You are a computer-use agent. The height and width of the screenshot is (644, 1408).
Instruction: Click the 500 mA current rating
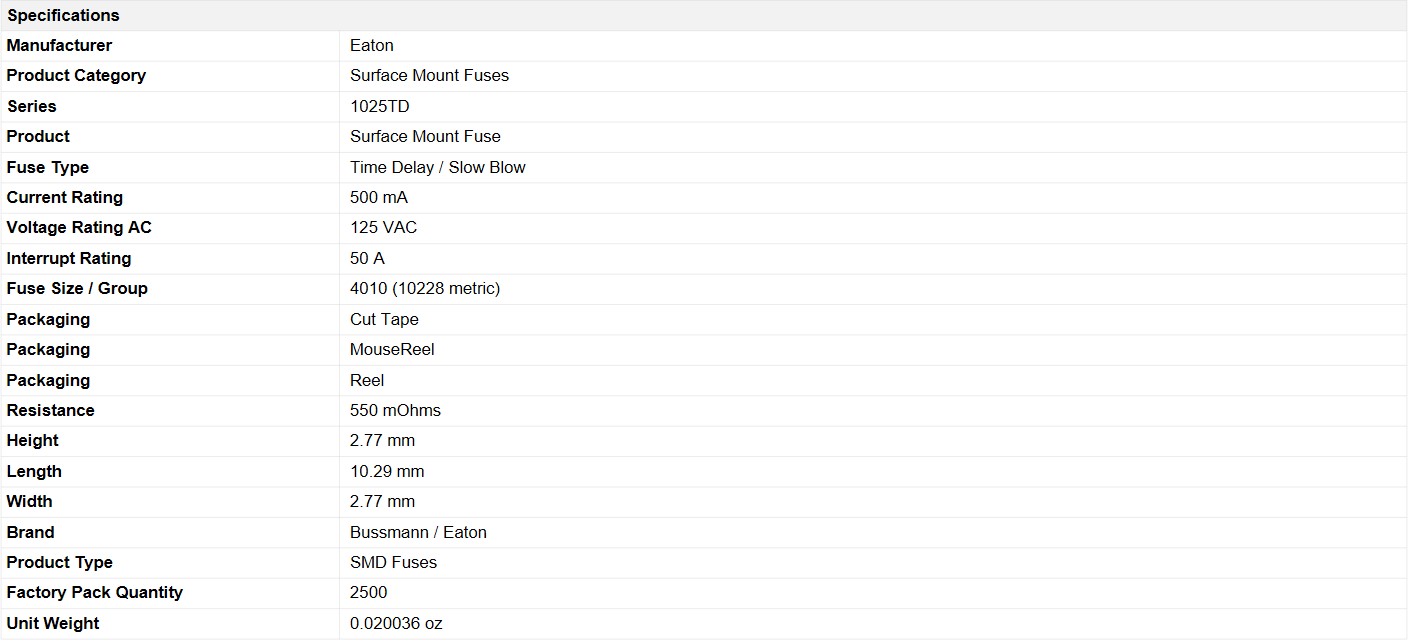(378, 197)
